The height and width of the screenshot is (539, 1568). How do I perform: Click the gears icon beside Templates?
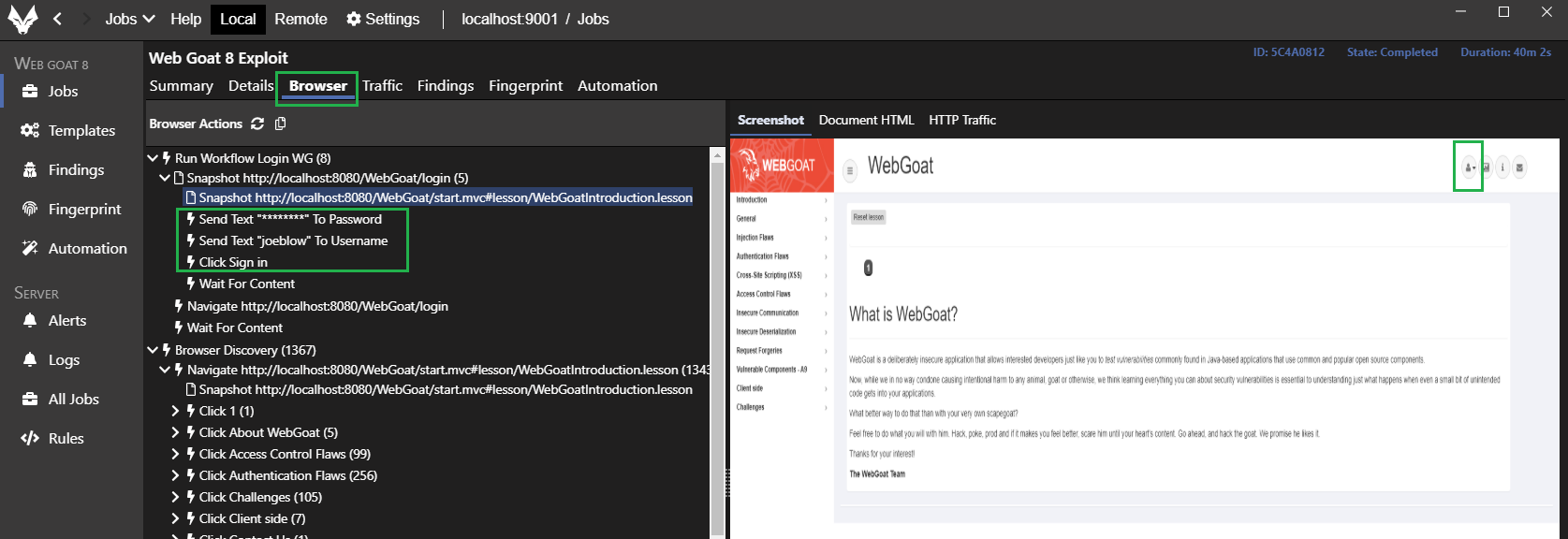[x=30, y=130]
